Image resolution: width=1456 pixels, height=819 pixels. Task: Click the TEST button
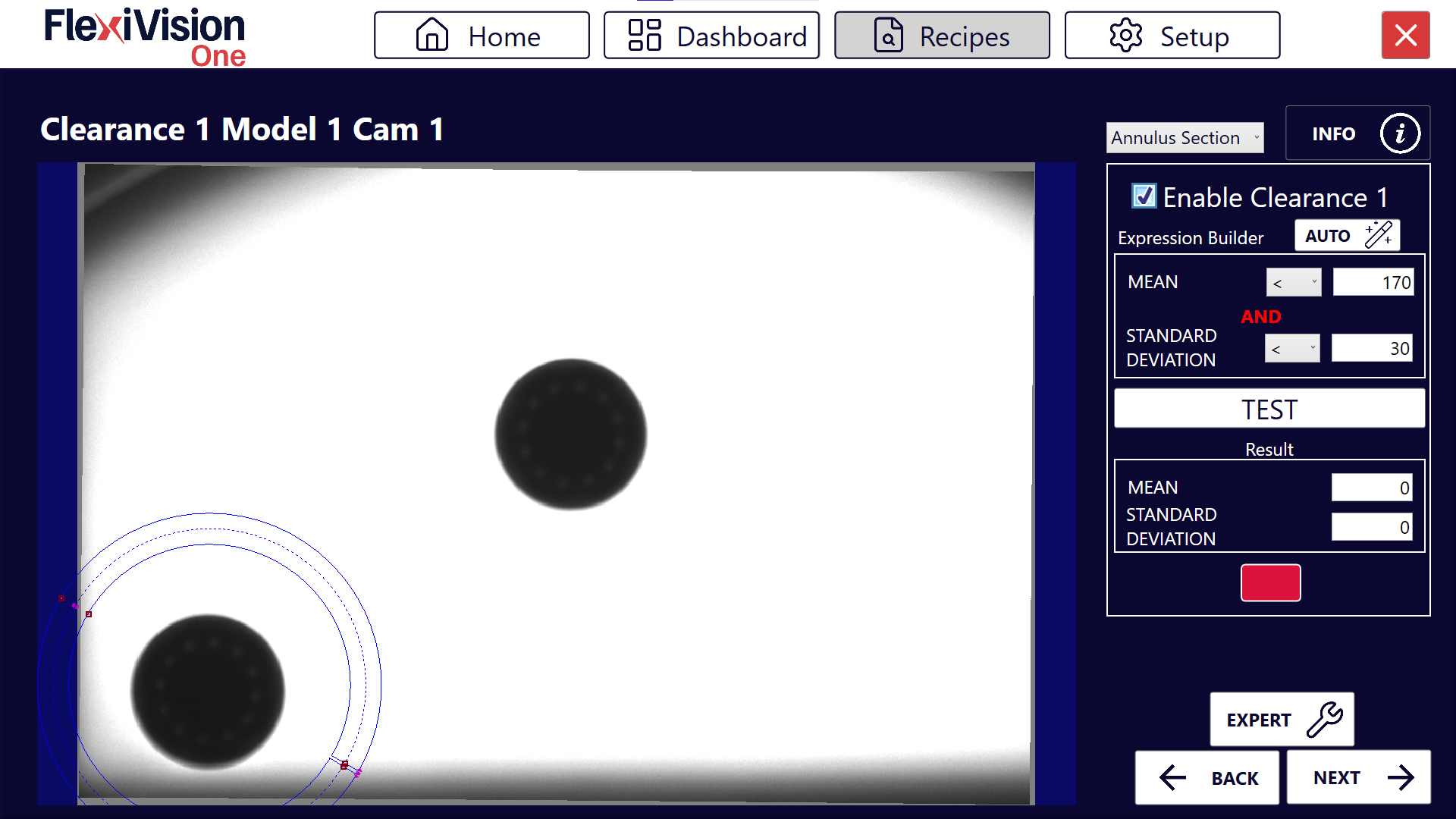pos(1269,409)
